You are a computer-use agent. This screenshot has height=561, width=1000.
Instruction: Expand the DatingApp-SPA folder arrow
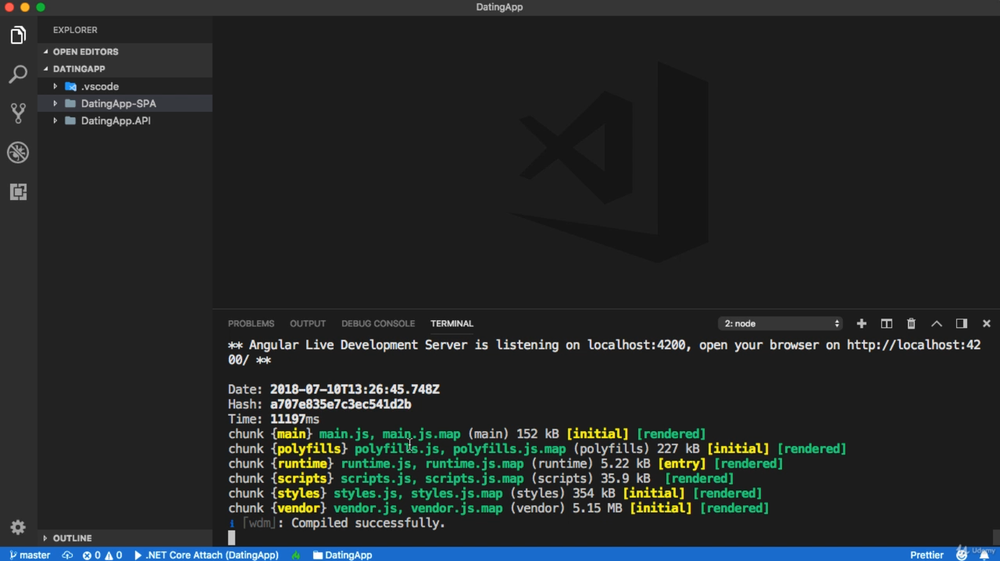tap(55, 103)
